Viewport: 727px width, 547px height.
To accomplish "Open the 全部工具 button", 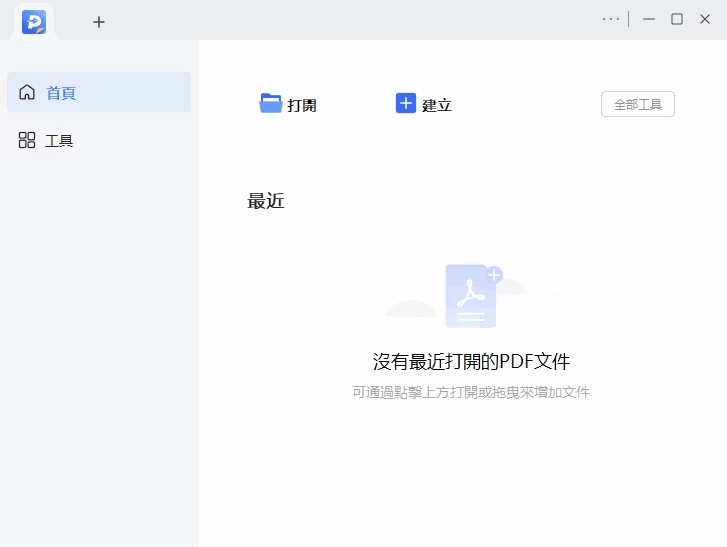I will coord(637,104).
